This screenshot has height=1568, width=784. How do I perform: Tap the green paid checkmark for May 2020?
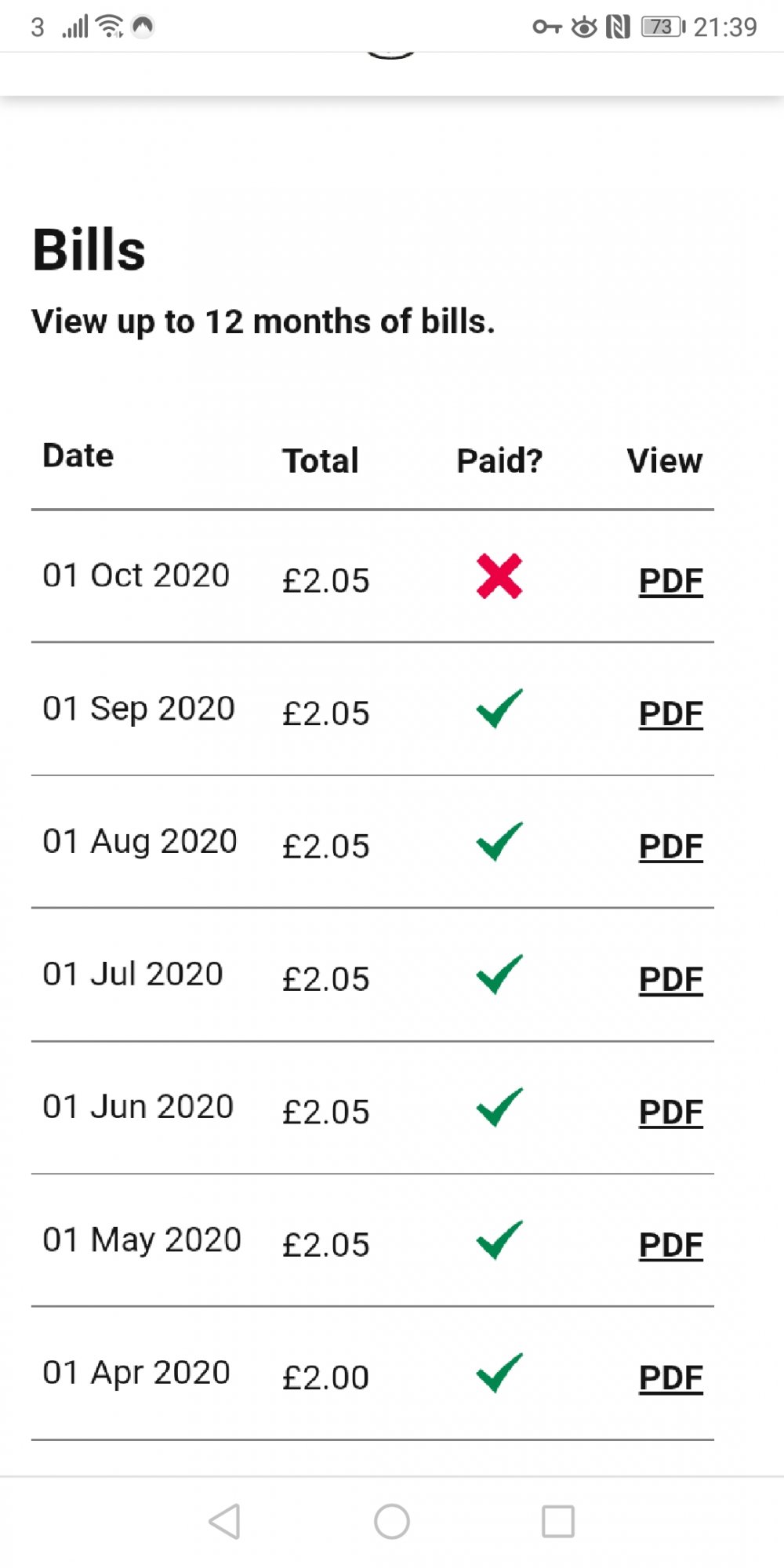click(x=499, y=1240)
